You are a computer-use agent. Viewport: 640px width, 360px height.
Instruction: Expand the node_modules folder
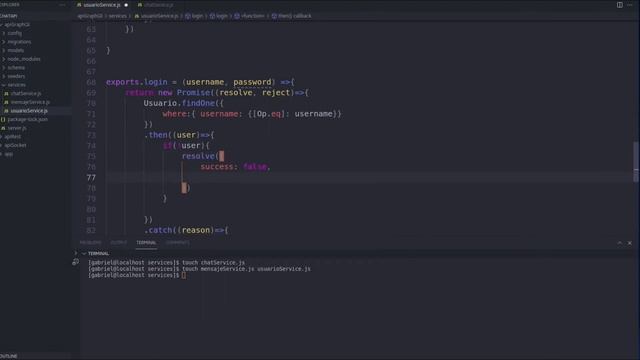24,59
